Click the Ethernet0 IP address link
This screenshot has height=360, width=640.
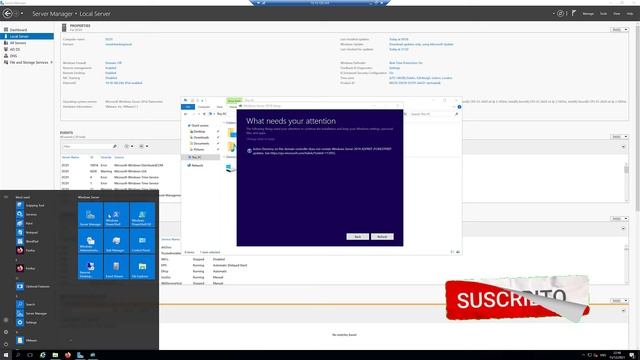click(124, 82)
